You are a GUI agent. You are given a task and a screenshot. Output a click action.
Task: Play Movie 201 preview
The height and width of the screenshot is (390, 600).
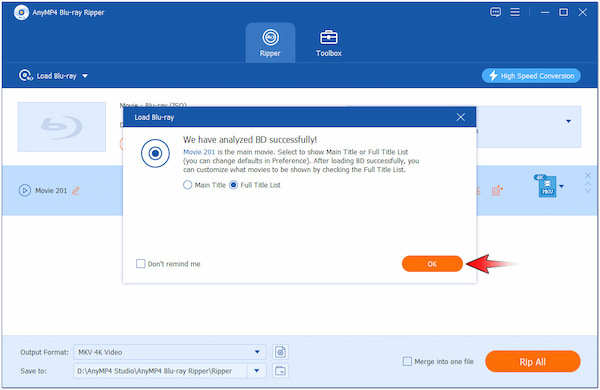[24, 190]
